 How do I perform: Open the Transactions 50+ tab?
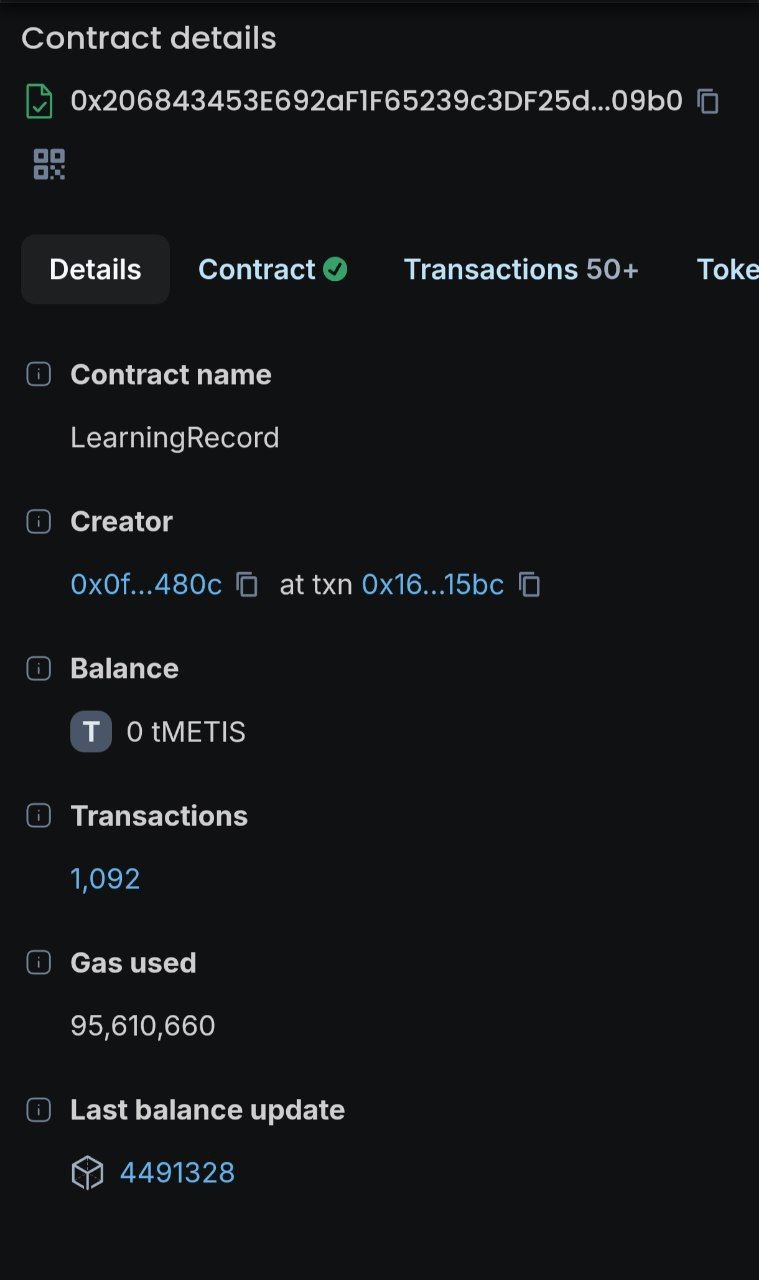pyautogui.click(x=520, y=270)
